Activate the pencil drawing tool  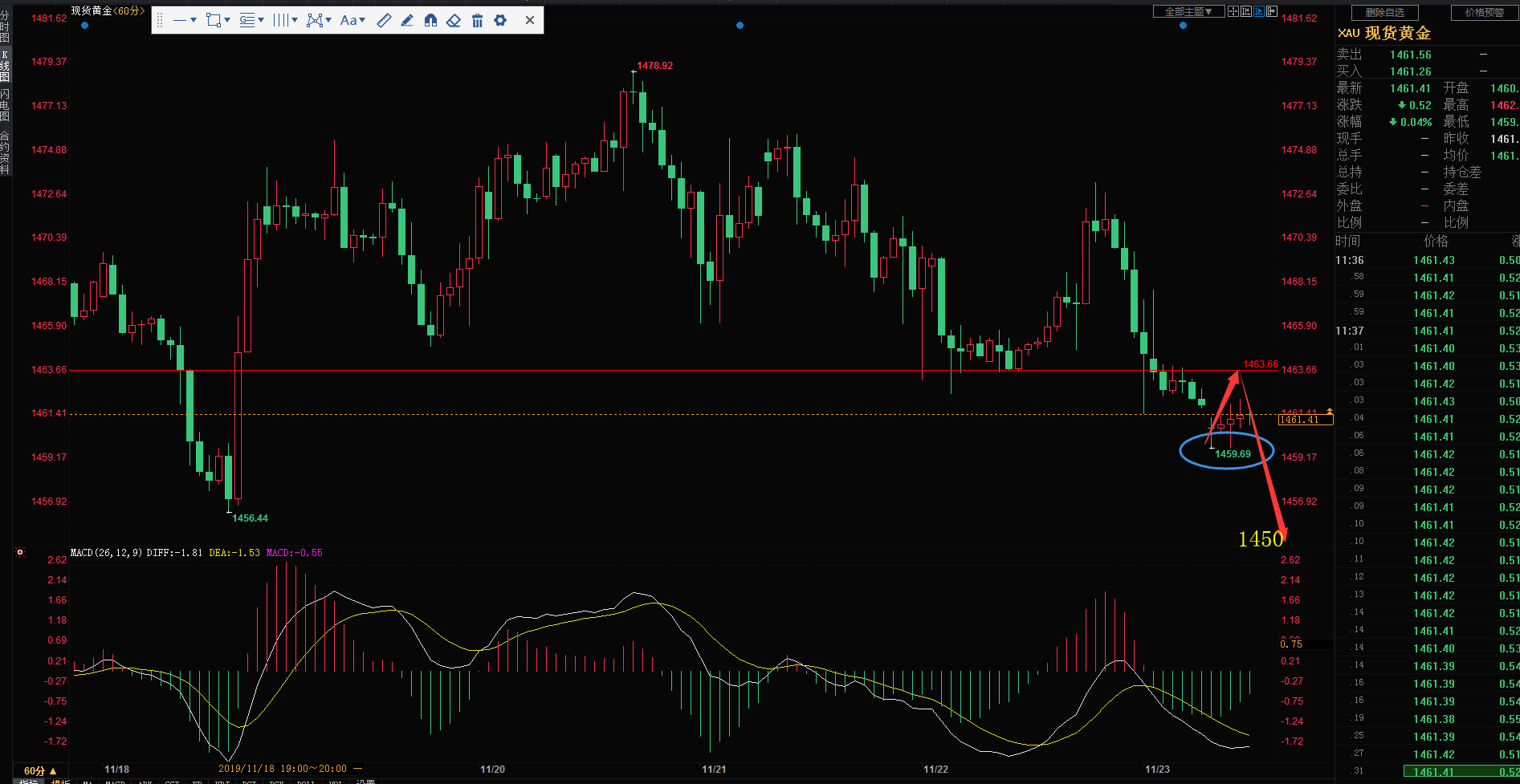point(407,20)
